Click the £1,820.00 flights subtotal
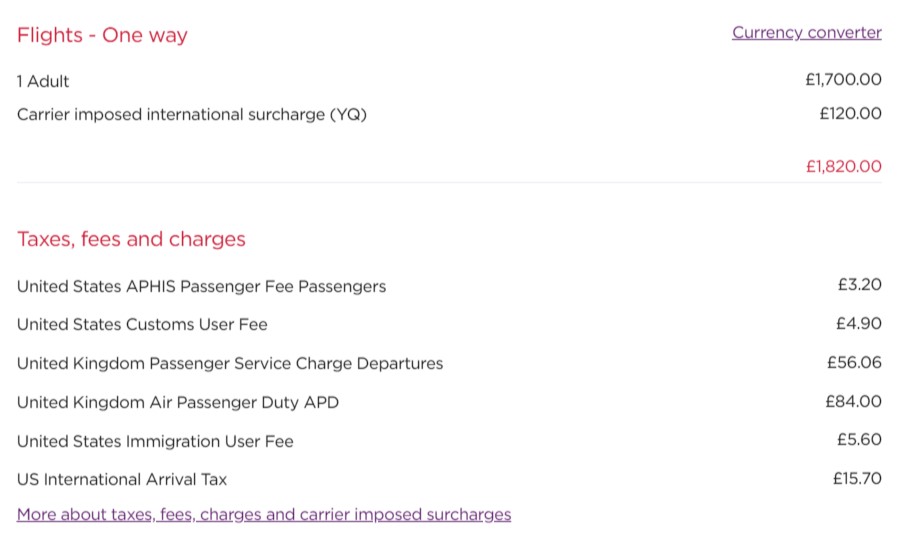Viewport: 902px width, 547px height. [843, 166]
